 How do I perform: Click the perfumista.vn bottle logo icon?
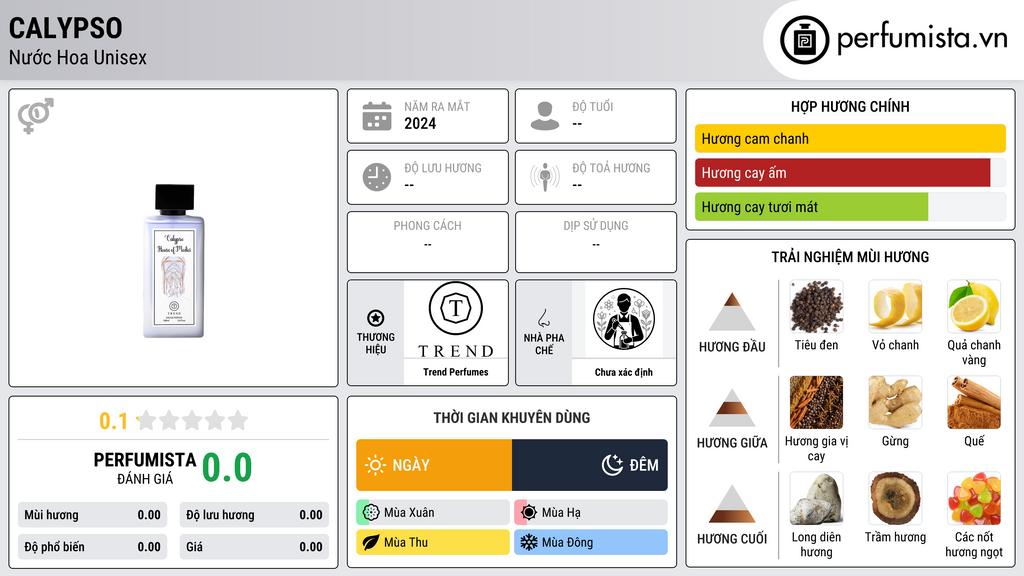(804, 40)
